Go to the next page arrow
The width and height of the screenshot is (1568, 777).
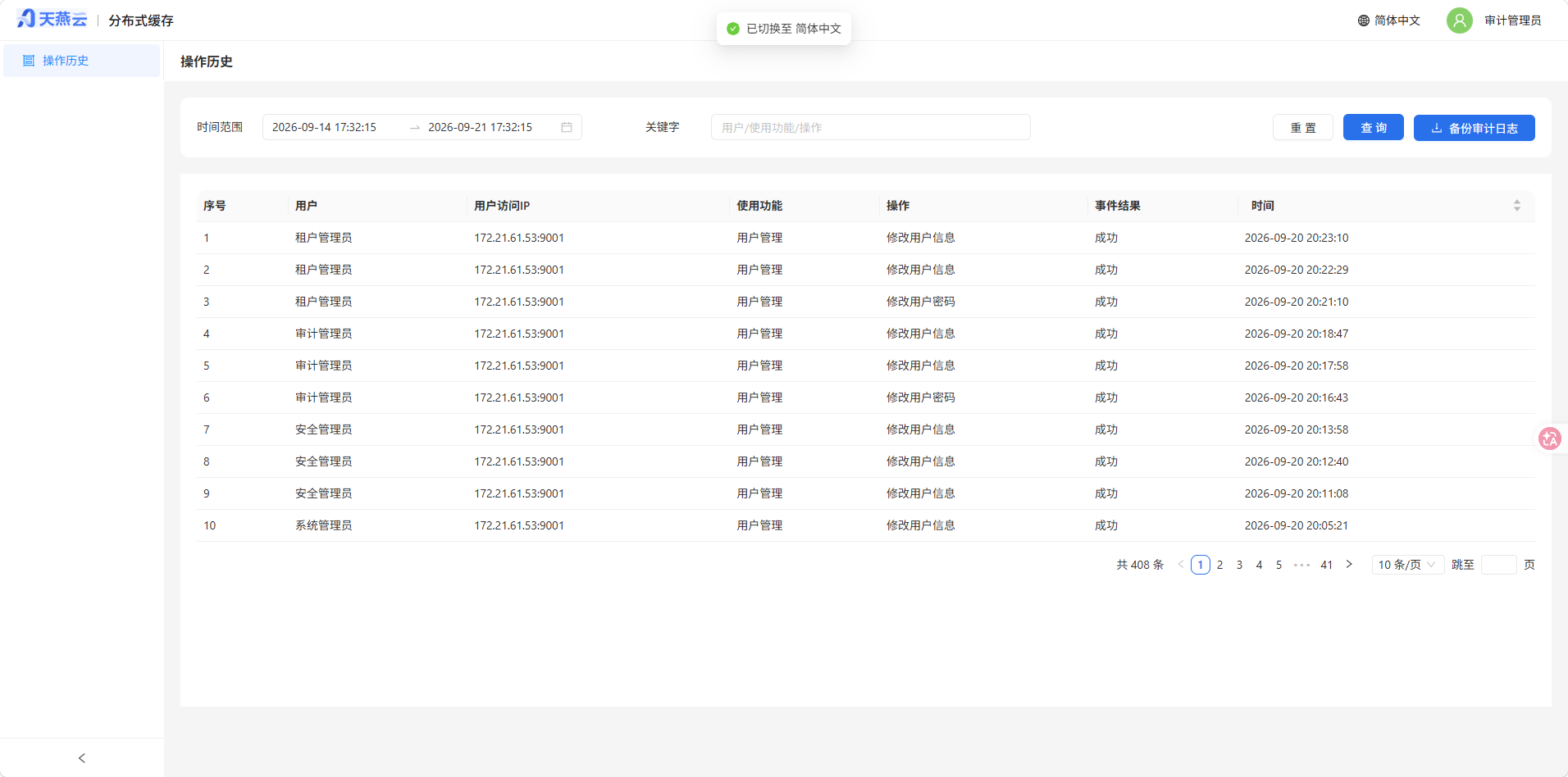[1349, 565]
